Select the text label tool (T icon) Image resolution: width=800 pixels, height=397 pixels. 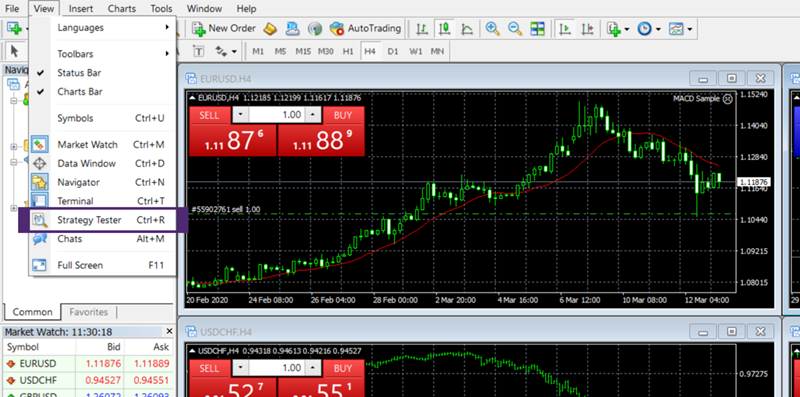point(198,51)
